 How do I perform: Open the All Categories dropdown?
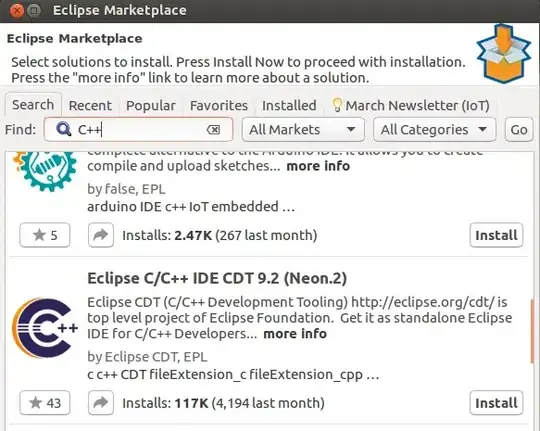[435, 130]
